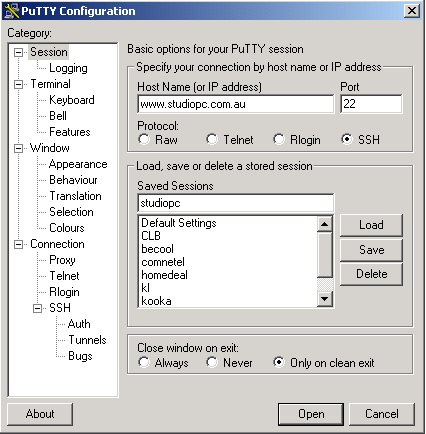Click the Host Name input field
Viewport: 426px width, 434px height.
[x=235, y=104]
